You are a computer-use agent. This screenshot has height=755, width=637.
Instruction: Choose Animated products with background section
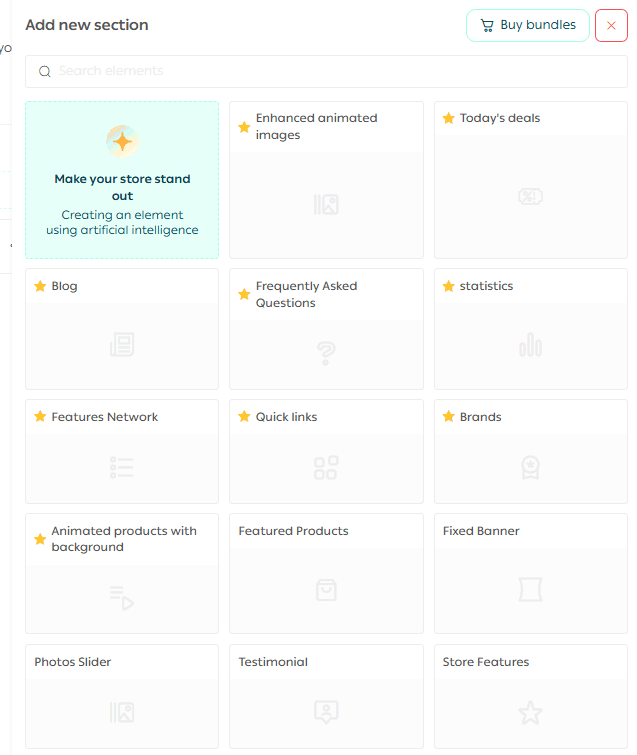[122, 573]
